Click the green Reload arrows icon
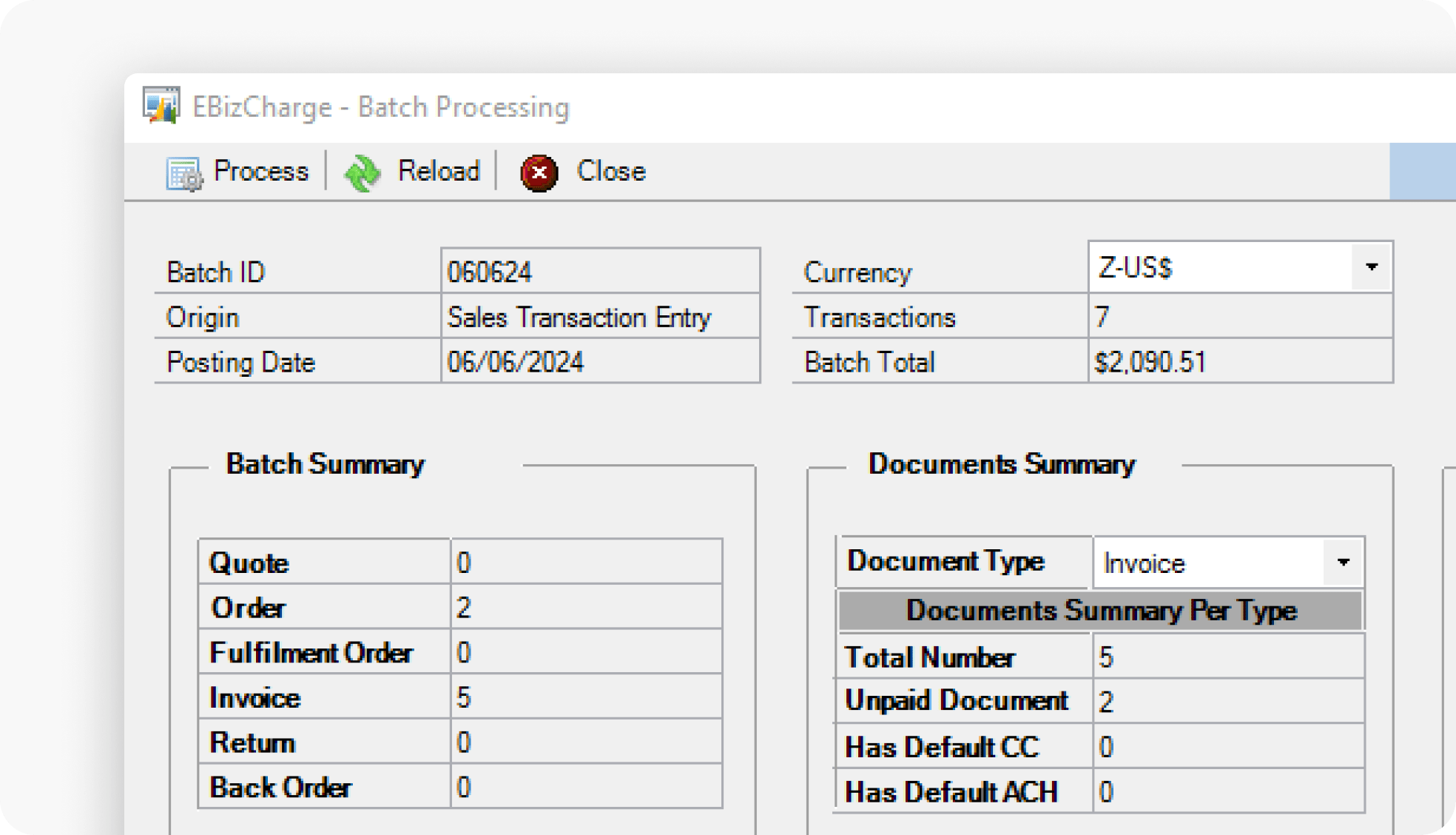This screenshot has width=1456, height=835. pyautogui.click(x=363, y=173)
